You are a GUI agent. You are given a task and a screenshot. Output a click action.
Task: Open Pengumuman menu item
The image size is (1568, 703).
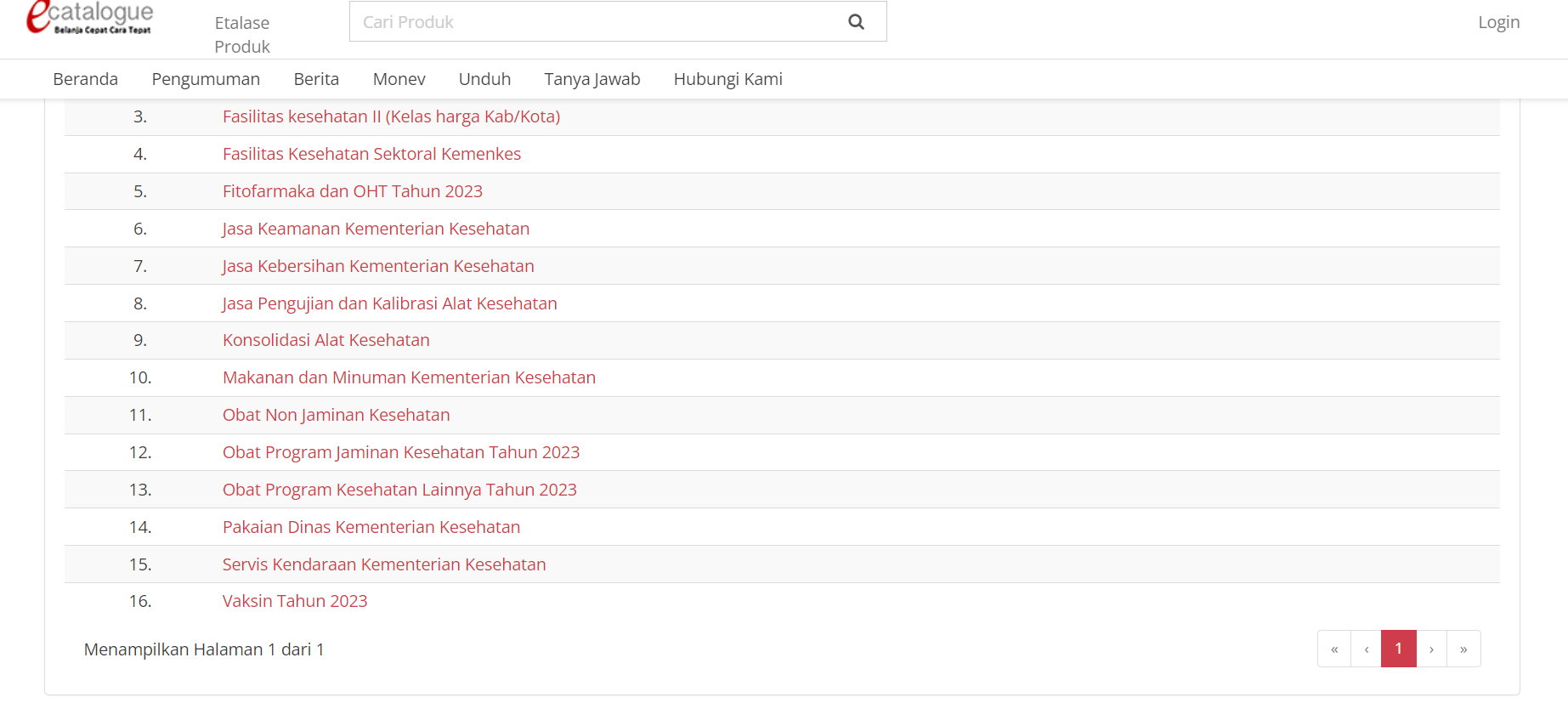pos(206,79)
